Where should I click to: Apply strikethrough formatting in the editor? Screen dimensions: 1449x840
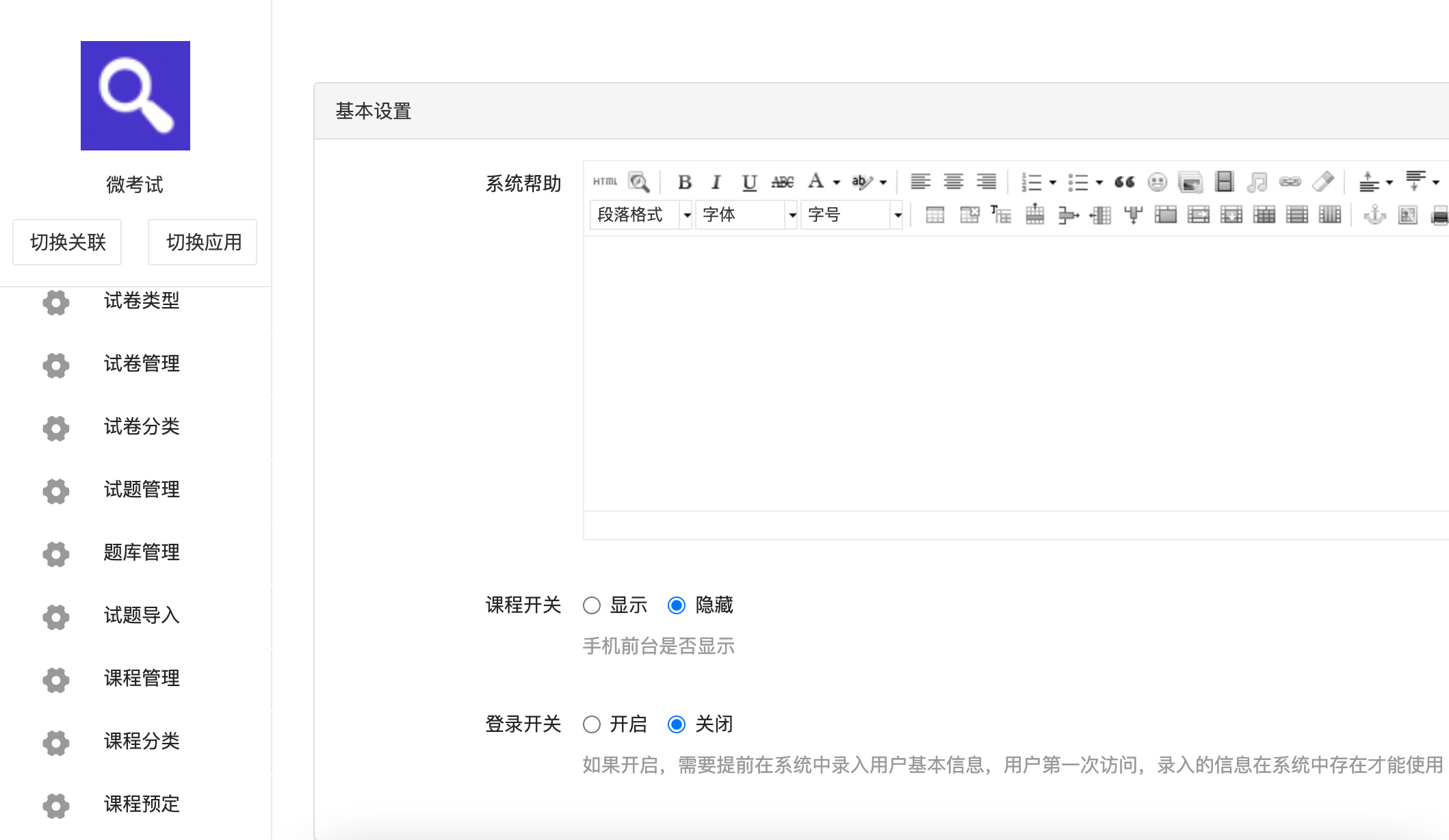pyautogui.click(x=782, y=182)
